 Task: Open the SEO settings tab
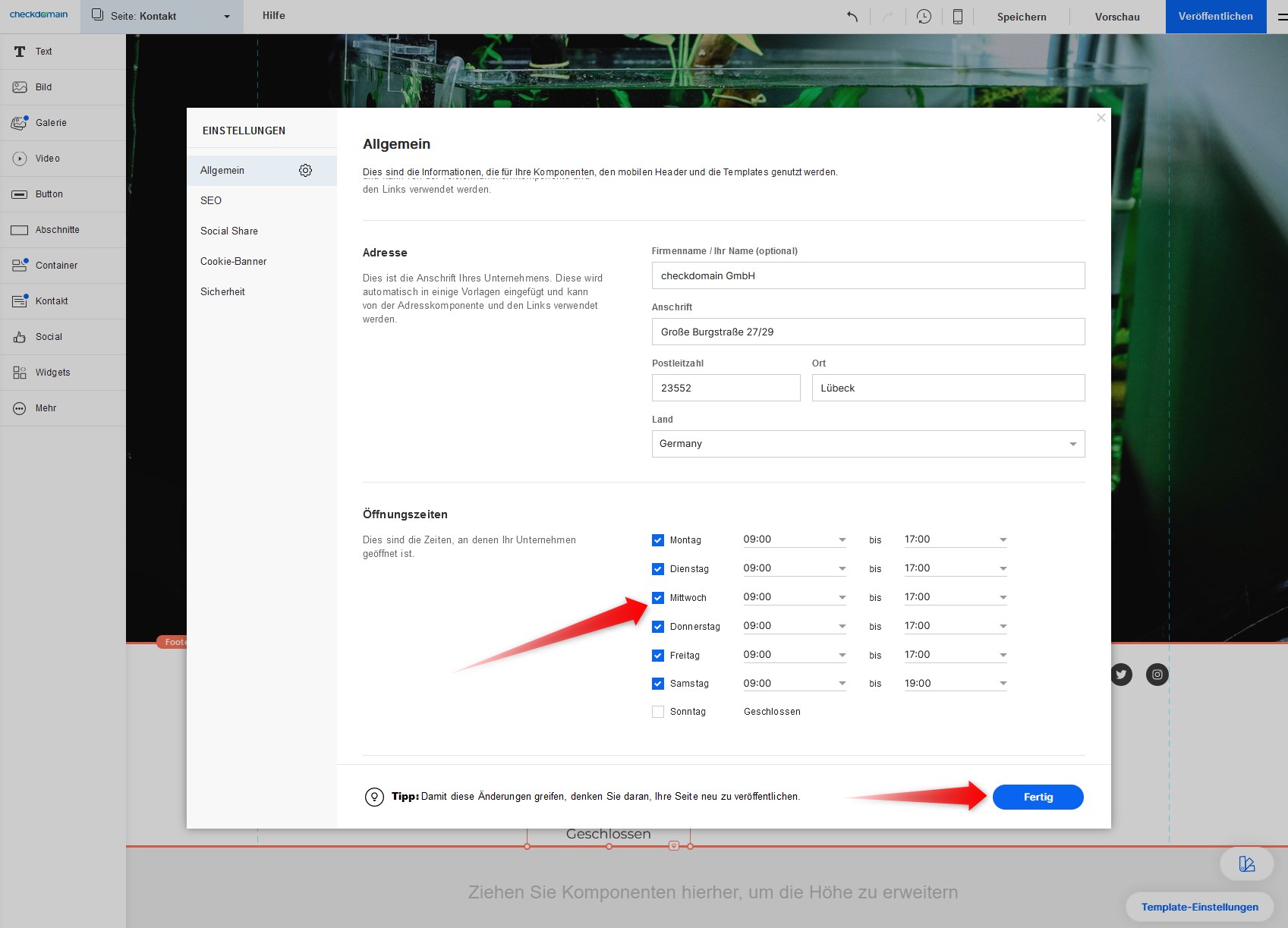pyautogui.click(x=211, y=201)
